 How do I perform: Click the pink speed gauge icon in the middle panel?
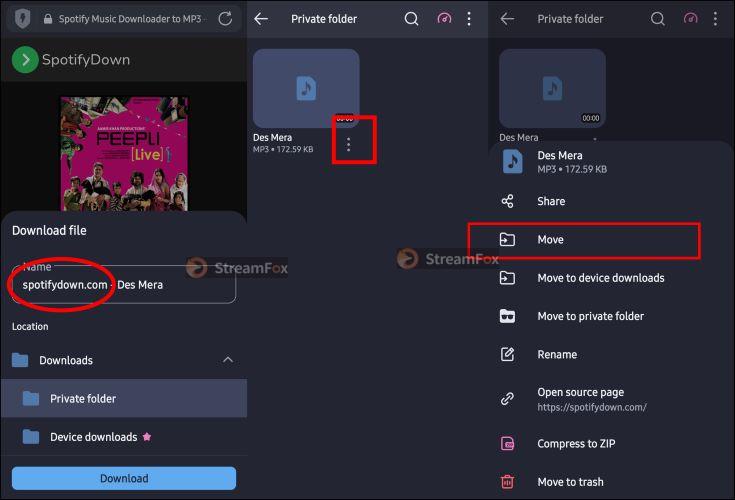point(444,19)
